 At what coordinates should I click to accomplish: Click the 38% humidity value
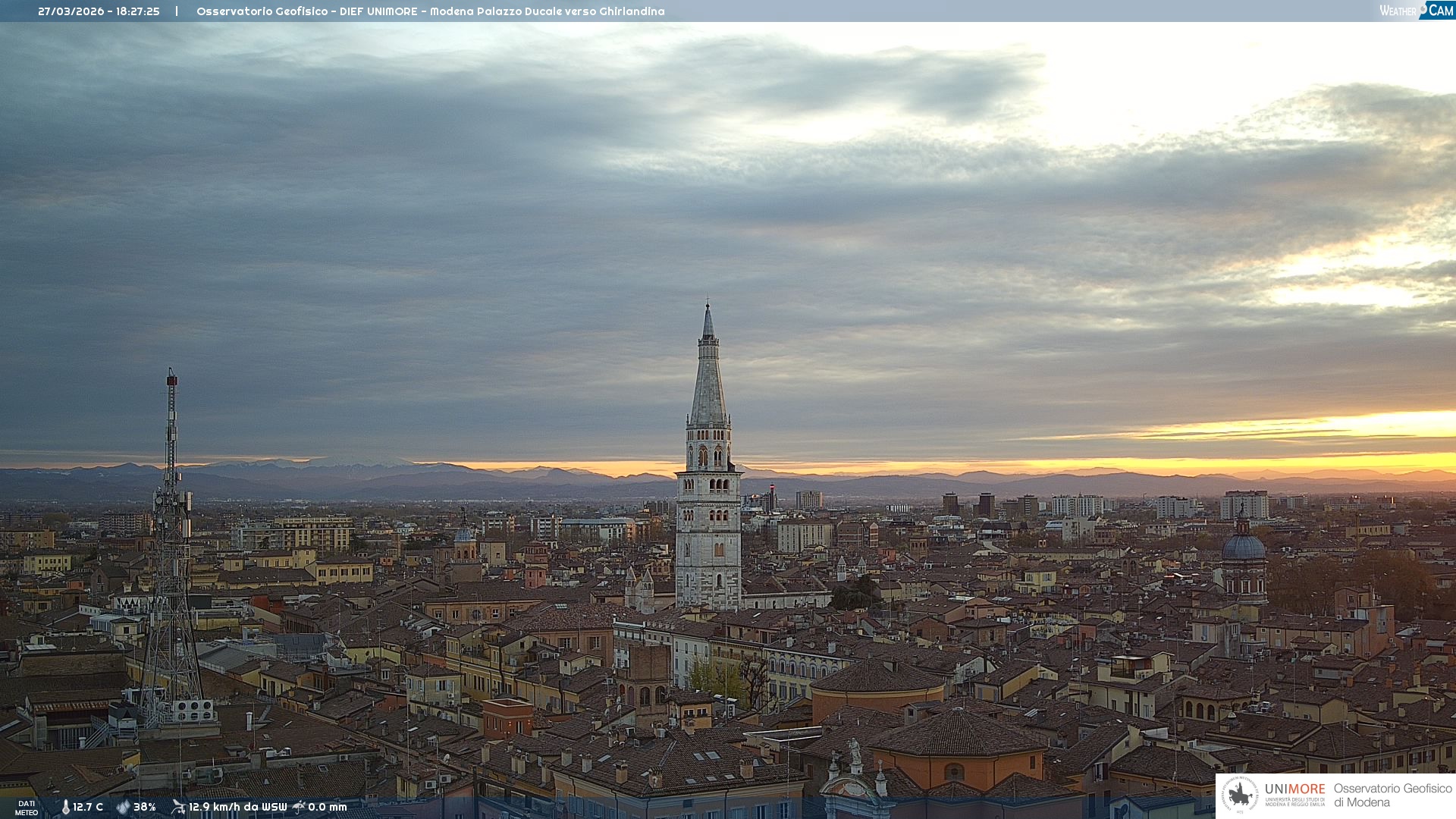145,807
